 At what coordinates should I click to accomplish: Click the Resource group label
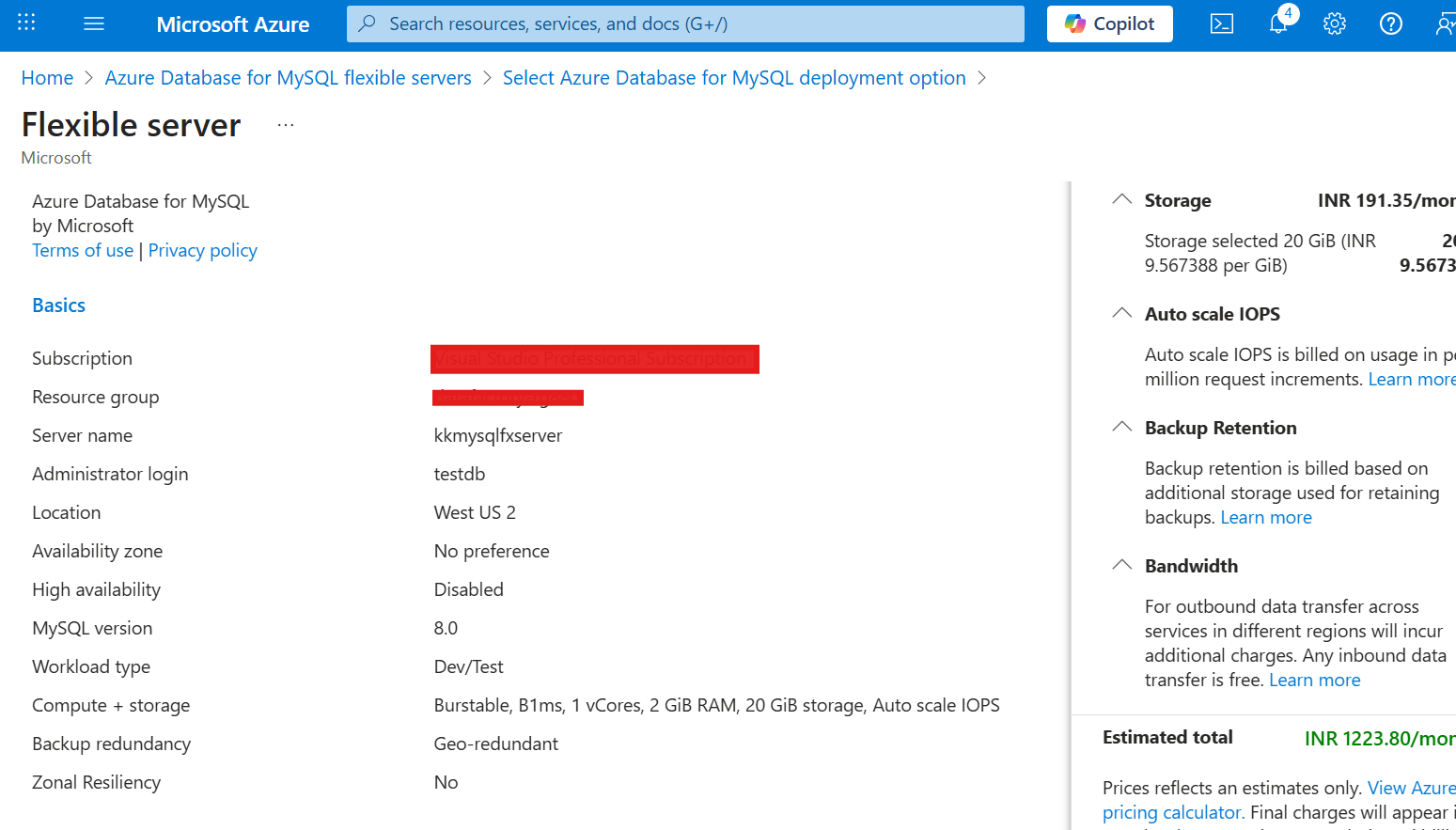(x=95, y=397)
